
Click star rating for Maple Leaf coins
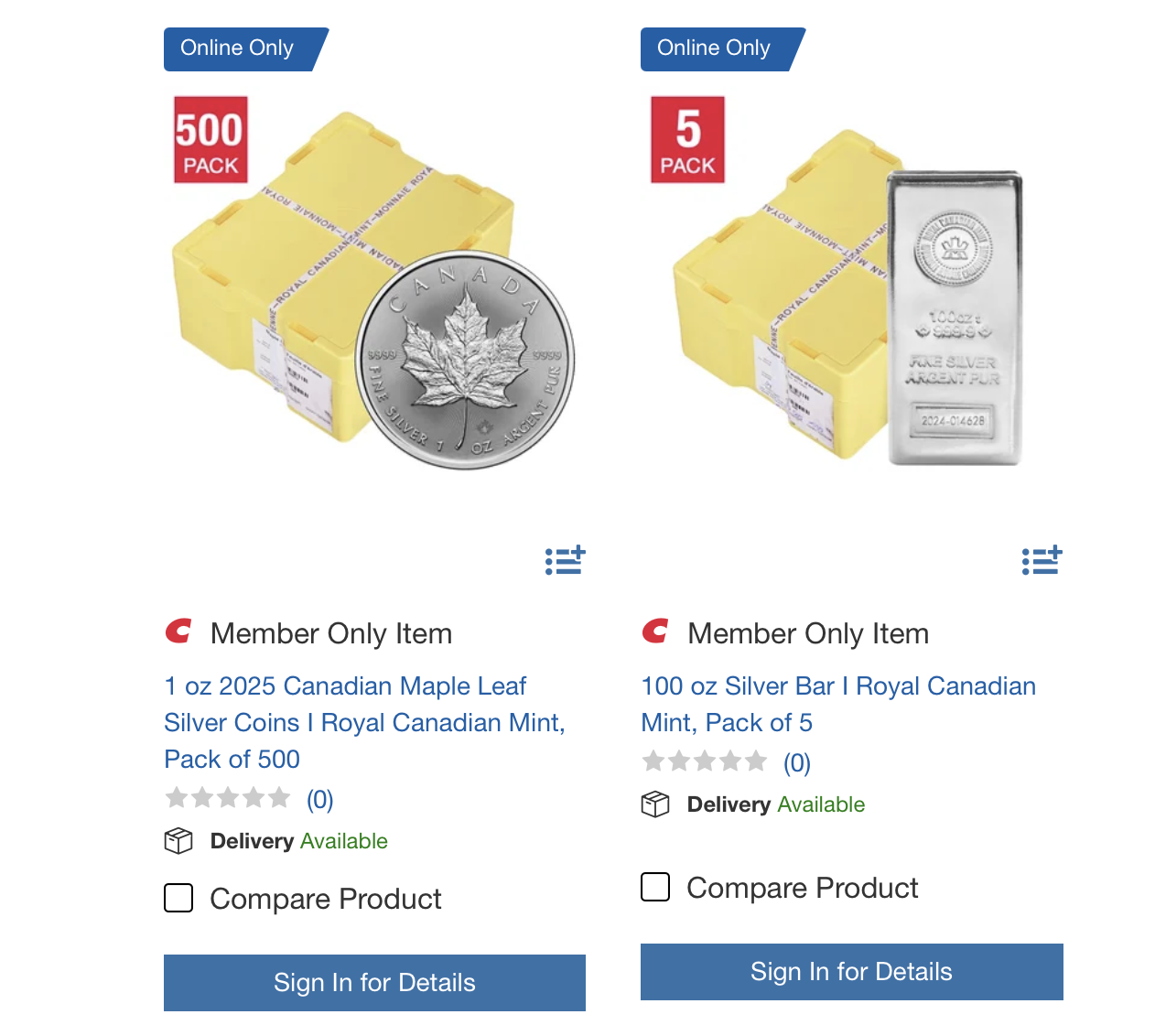(x=228, y=799)
